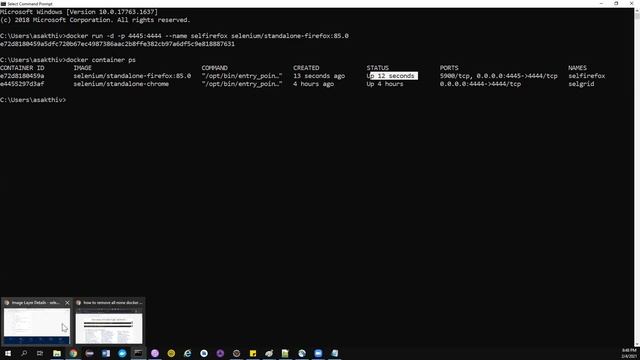Viewport: 640px width, 360px height.
Task: Click image name selenium/standalone-firefox:85.0 in table
Action: click(x=132, y=76)
